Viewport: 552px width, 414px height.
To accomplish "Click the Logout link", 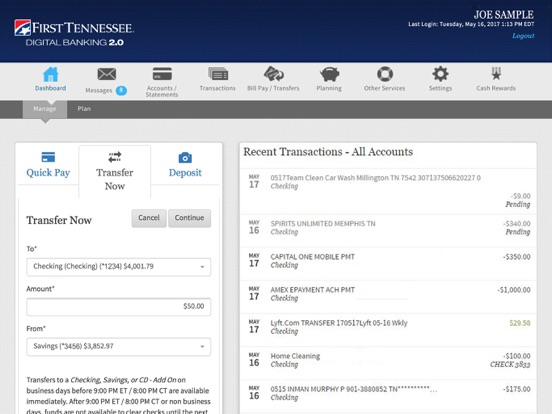I will pos(523,36).
